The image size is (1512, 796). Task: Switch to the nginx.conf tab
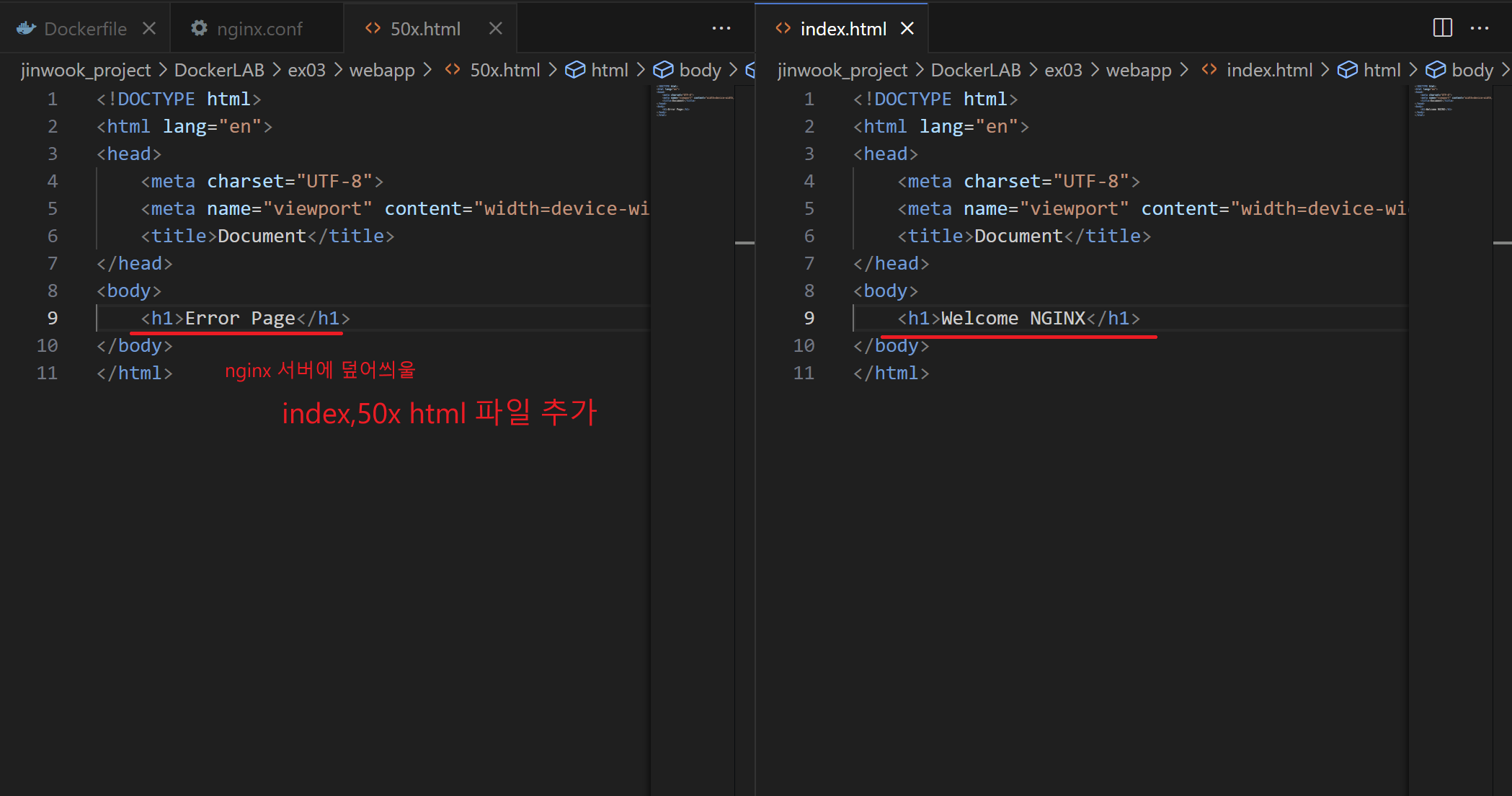(x=259, y=29)
